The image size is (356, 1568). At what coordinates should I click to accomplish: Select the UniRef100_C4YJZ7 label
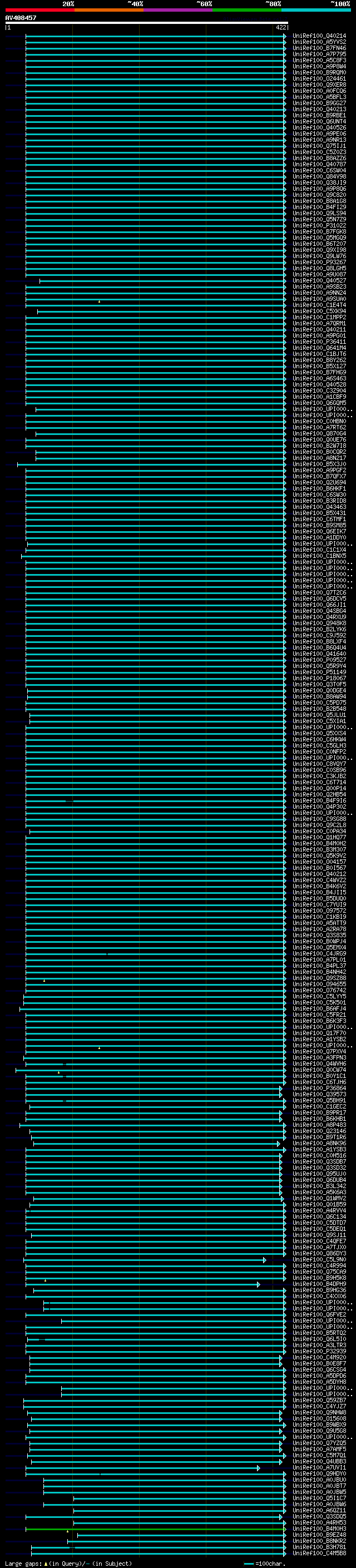point(319,1406)
